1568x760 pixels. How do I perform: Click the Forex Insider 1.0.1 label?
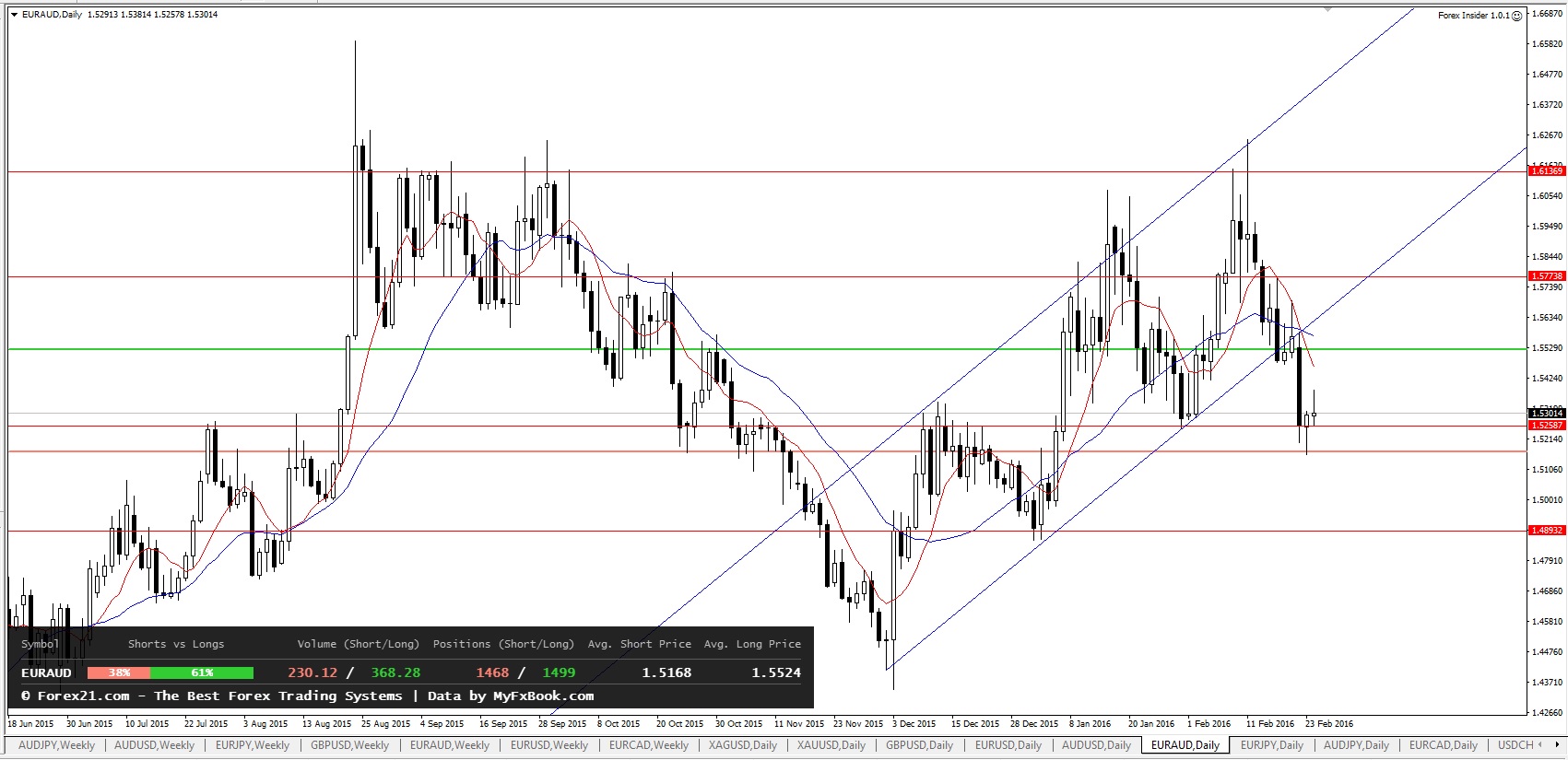click(x=1474, y=16)
